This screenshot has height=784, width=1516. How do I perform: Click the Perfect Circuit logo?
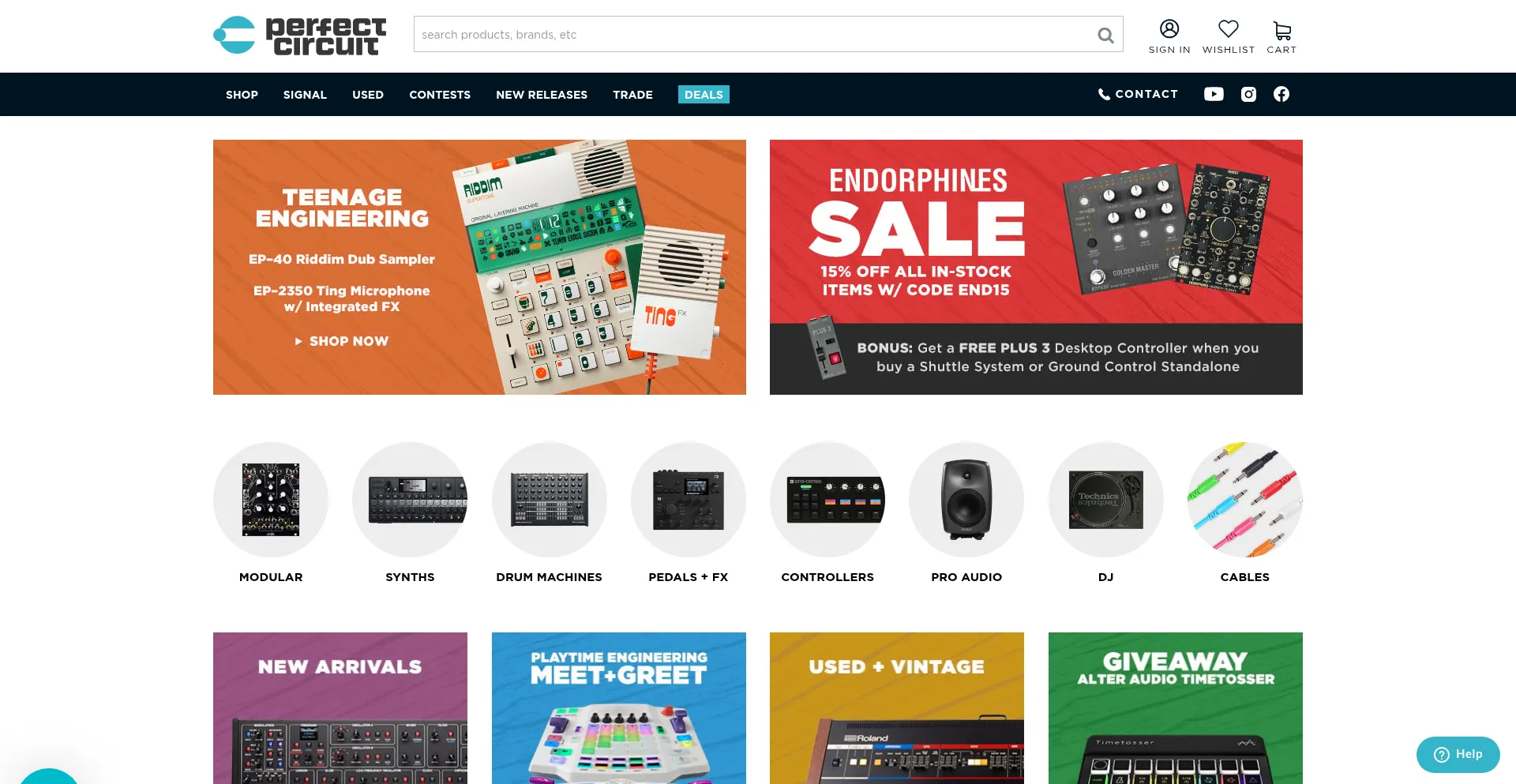[x=300, y=36]
